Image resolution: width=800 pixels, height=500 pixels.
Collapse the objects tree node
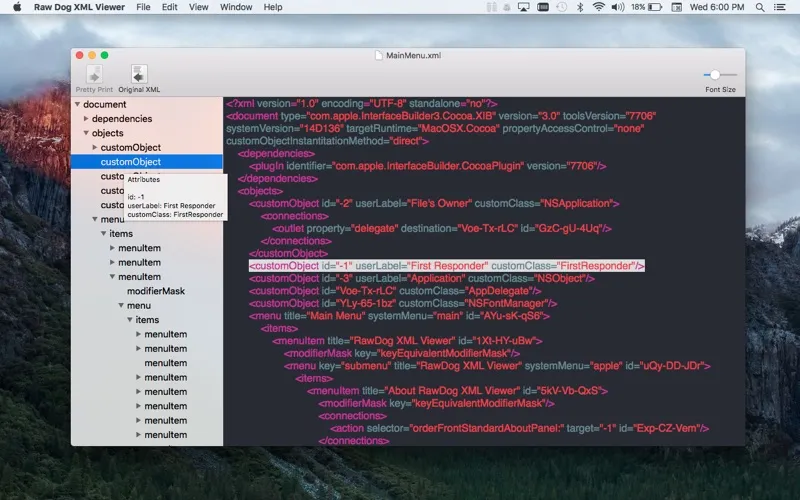click(x=85, y=133)
